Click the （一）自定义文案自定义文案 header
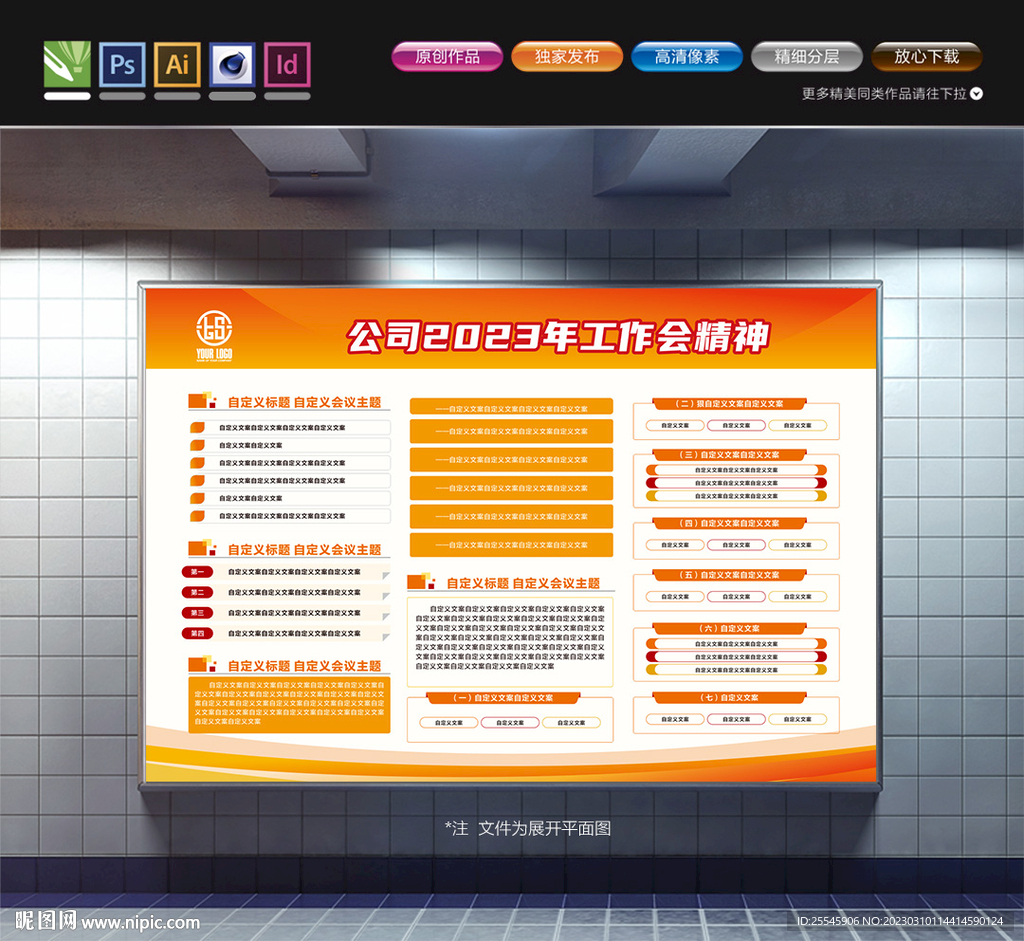The height and width of the screenshot is (941, 1024). point(503,698)
